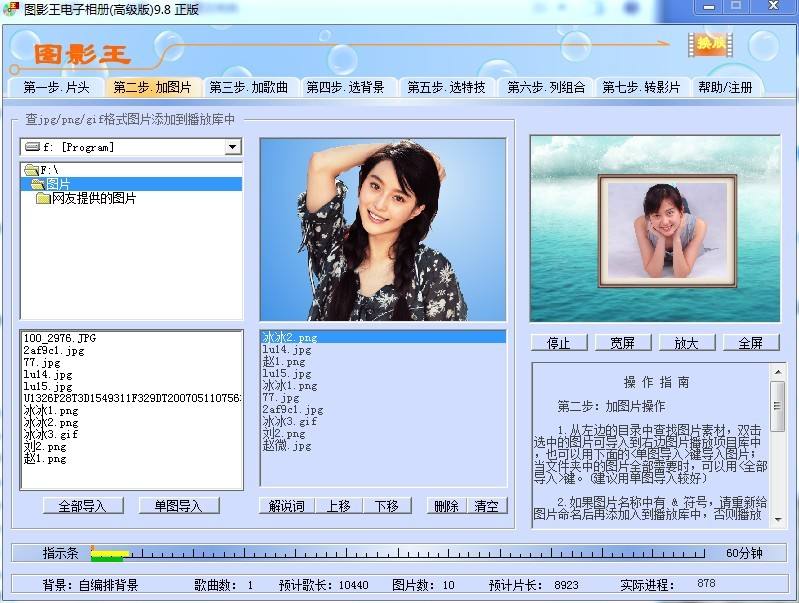Click the 单图导入 button
Screen dimensions: 799x603
[179, 506]
